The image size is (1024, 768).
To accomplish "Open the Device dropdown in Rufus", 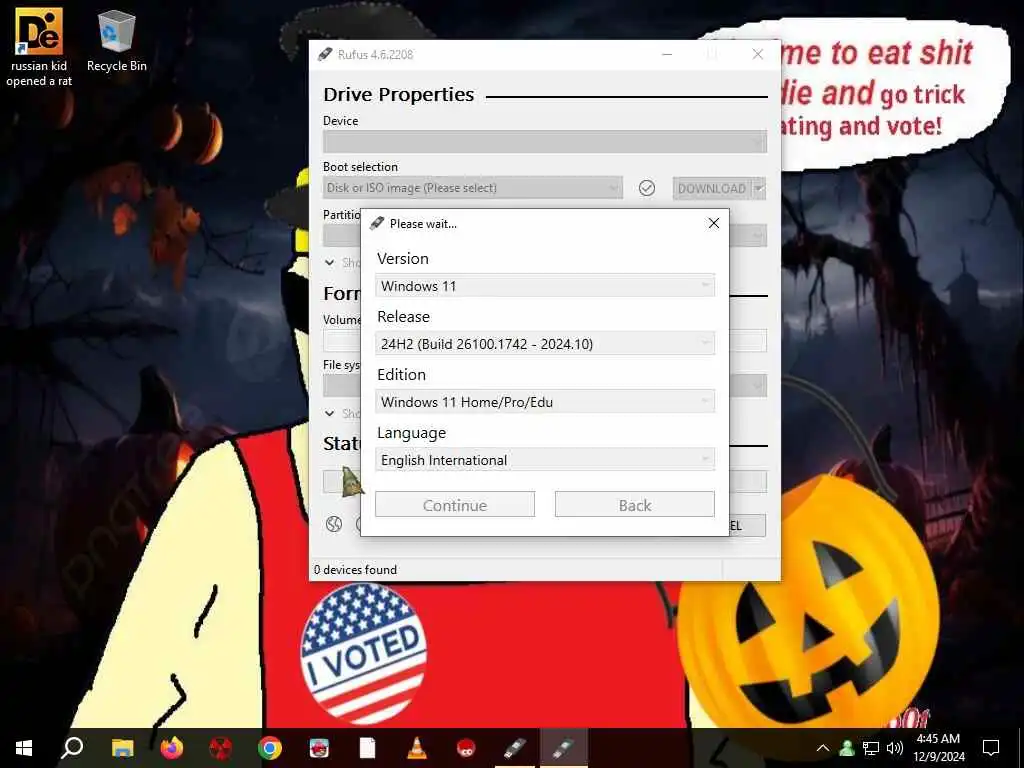I will (545, 142).
